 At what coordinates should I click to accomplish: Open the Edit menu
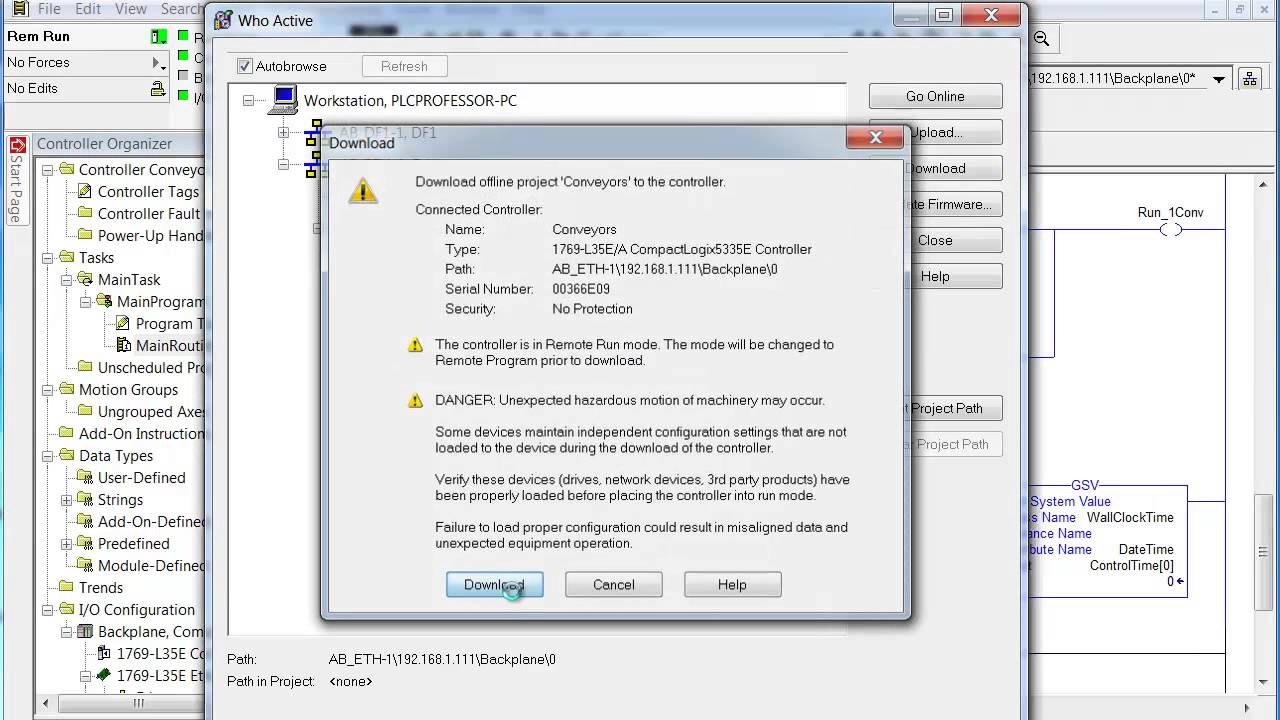tap(88, 9)
